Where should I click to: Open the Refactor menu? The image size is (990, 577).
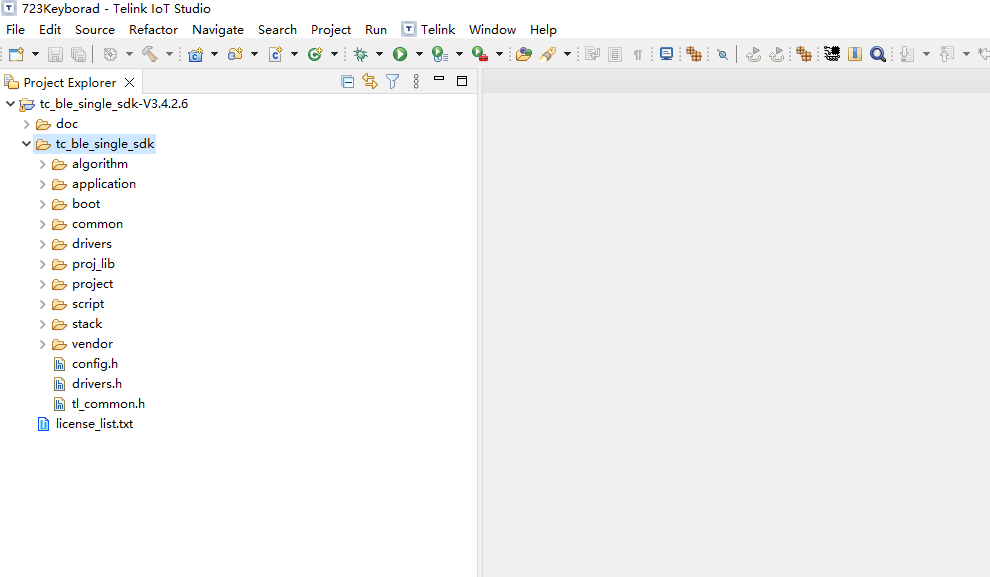[x=153, y=30]
